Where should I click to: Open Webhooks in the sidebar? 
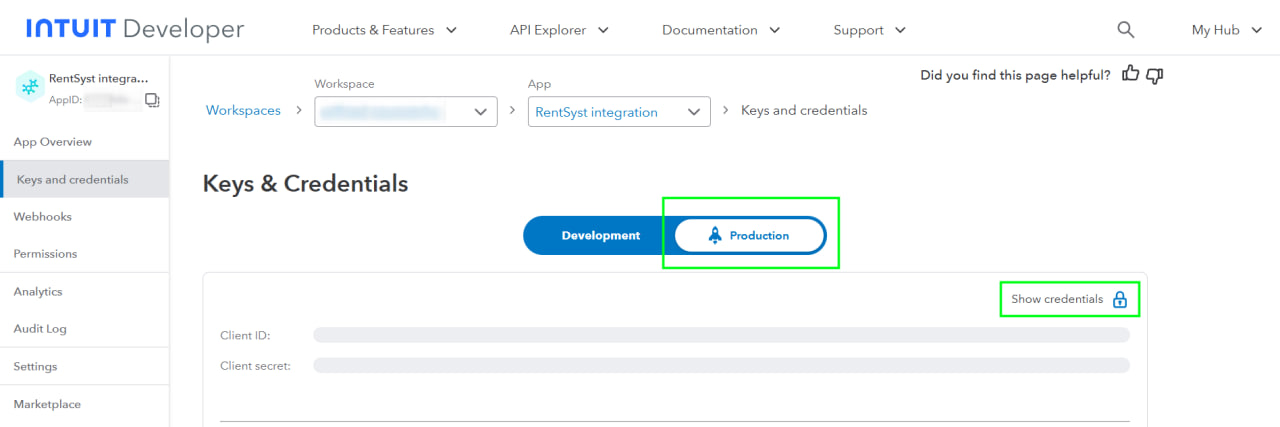[x=43, y=217]
